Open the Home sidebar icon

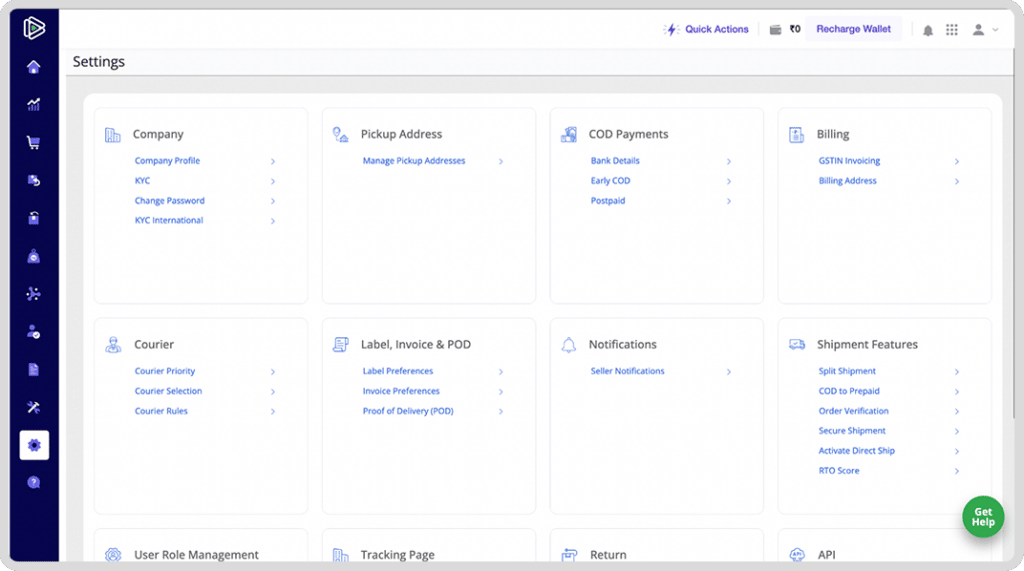33,67
